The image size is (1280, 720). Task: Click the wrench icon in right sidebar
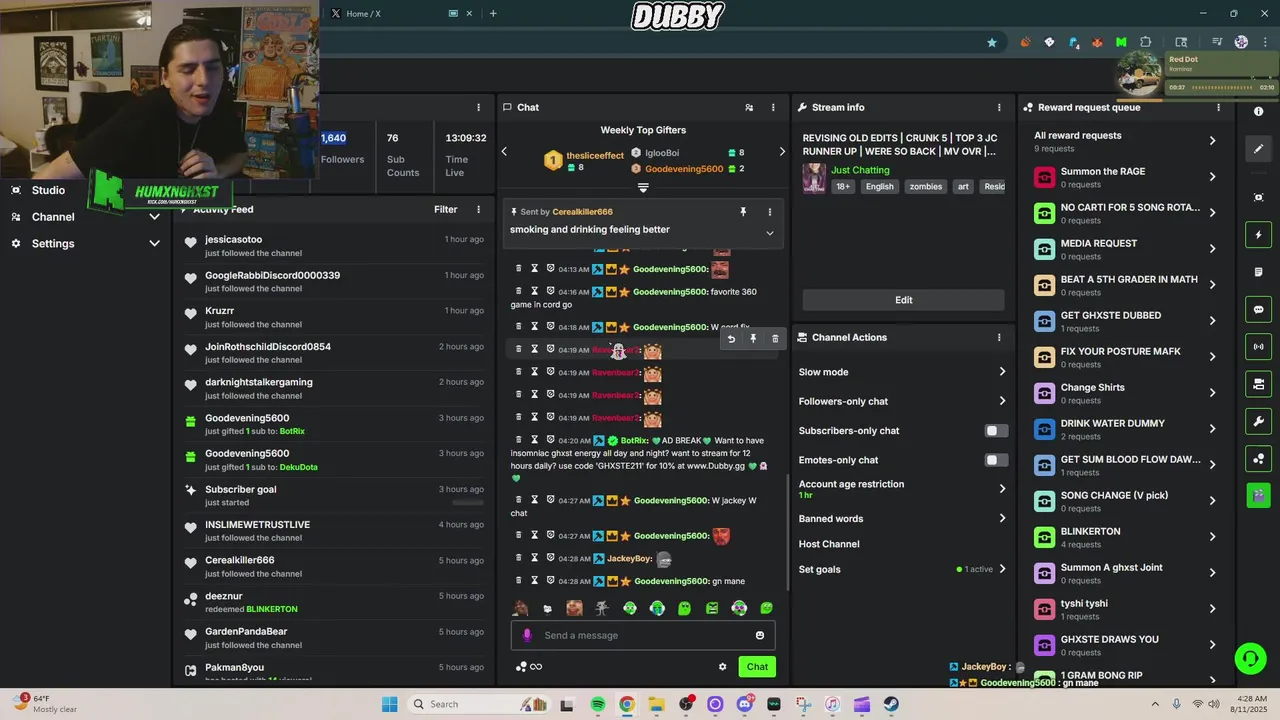pyautogui.click(x=1259, y=421)
